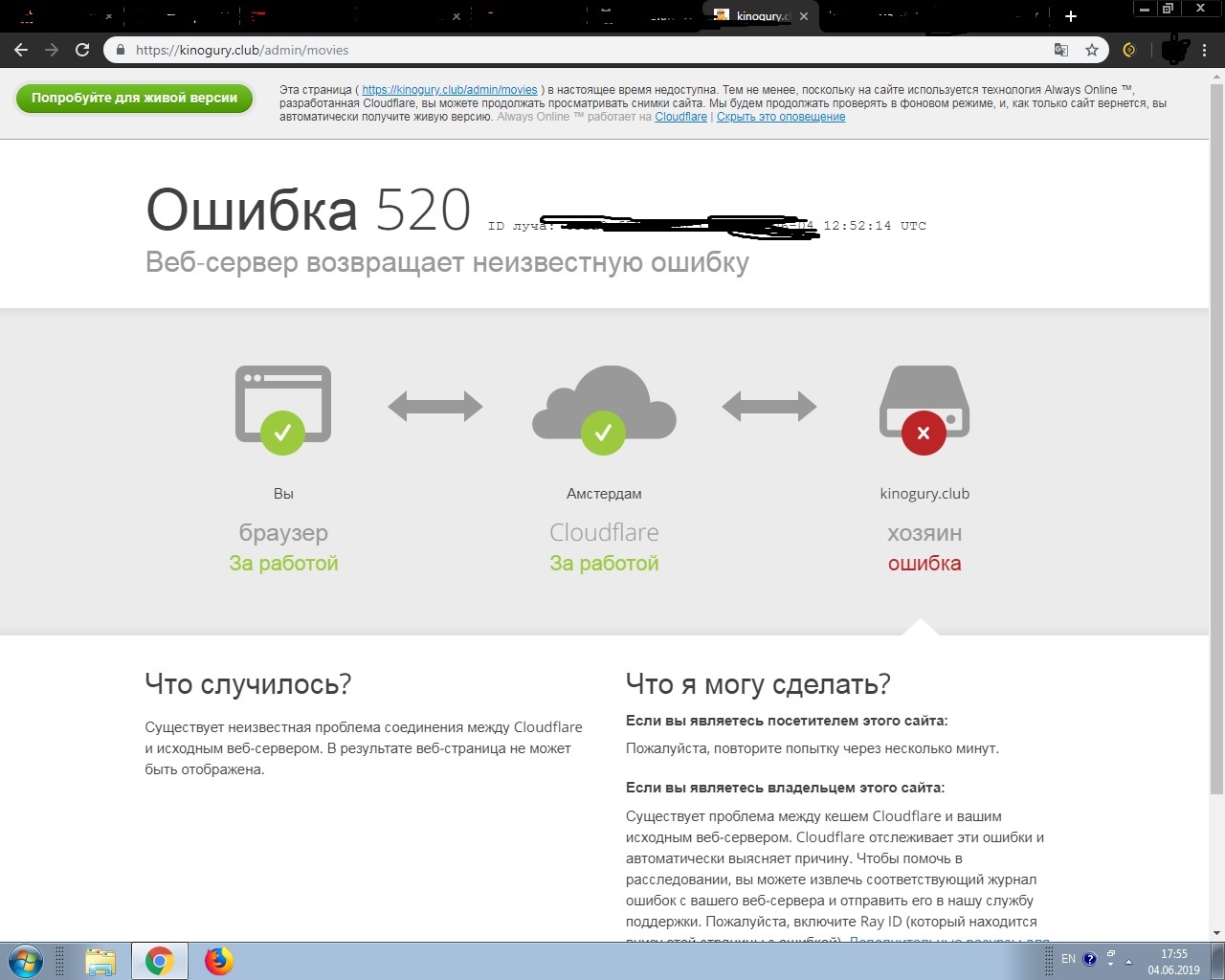Viewport: 1225px width, 980px height.
Task: Reload the kinogury.club page
Action: coord(82,50)
